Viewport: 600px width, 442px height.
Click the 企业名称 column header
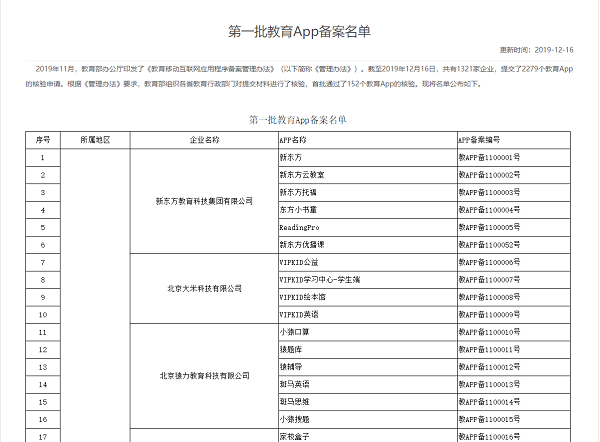pos(204,140)
